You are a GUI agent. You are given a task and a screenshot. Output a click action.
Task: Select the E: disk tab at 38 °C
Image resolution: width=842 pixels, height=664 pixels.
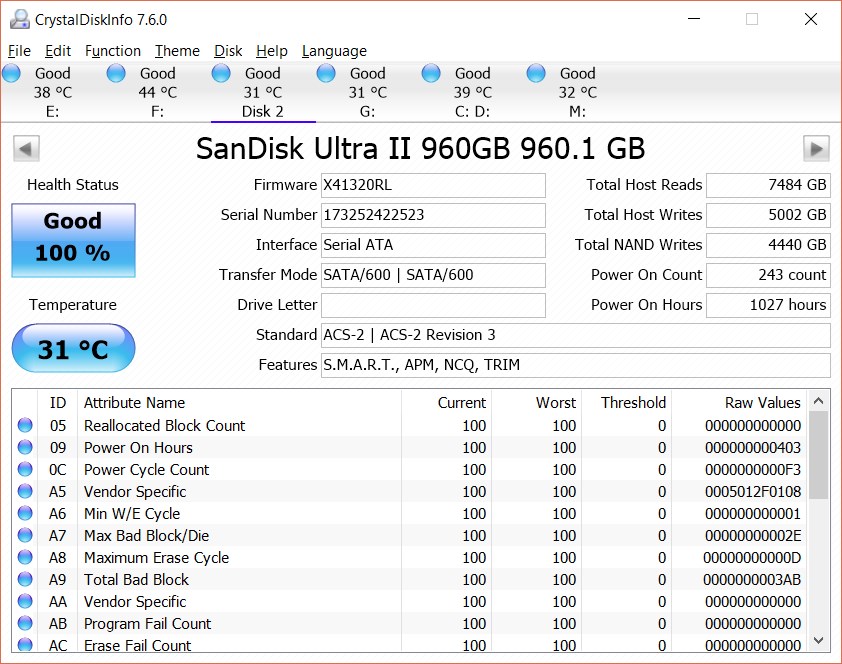[53, 92]
